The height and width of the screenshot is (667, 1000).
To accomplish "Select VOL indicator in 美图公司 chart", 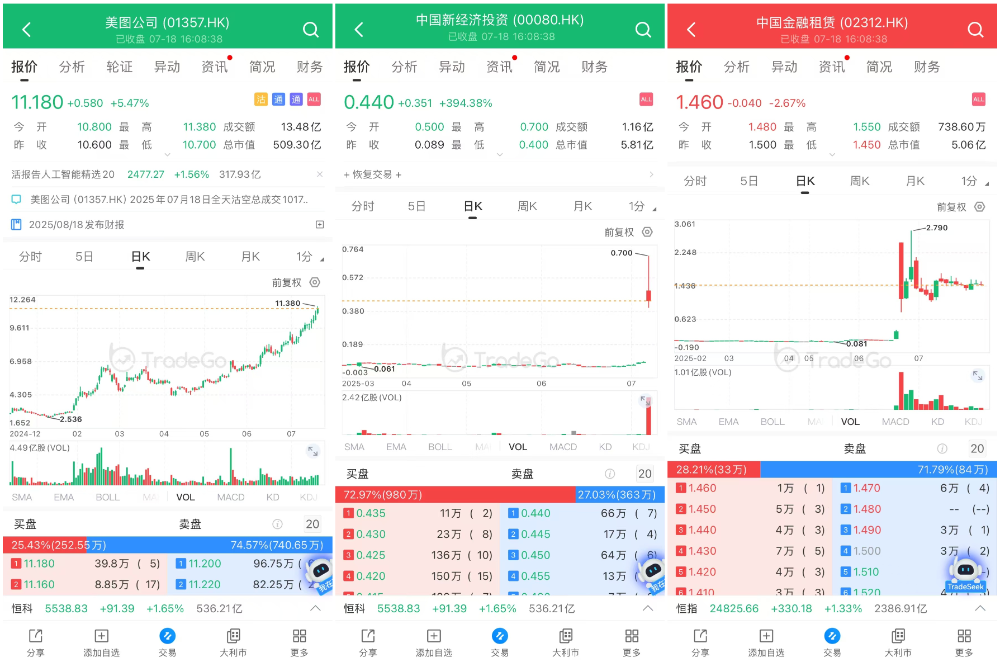I will click(x=185, y=497).
